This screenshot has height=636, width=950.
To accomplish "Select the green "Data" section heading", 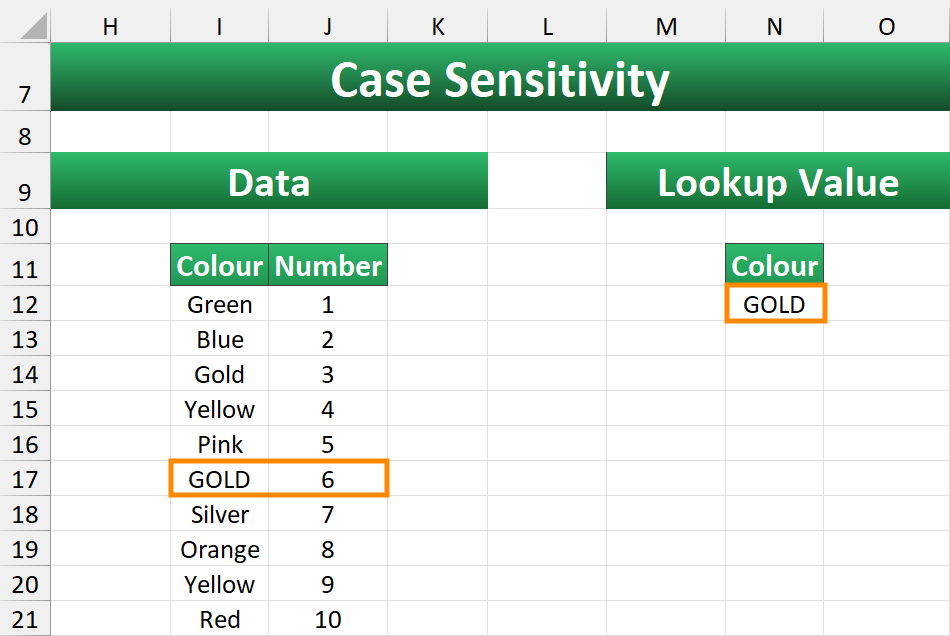I will pos(268,182).
